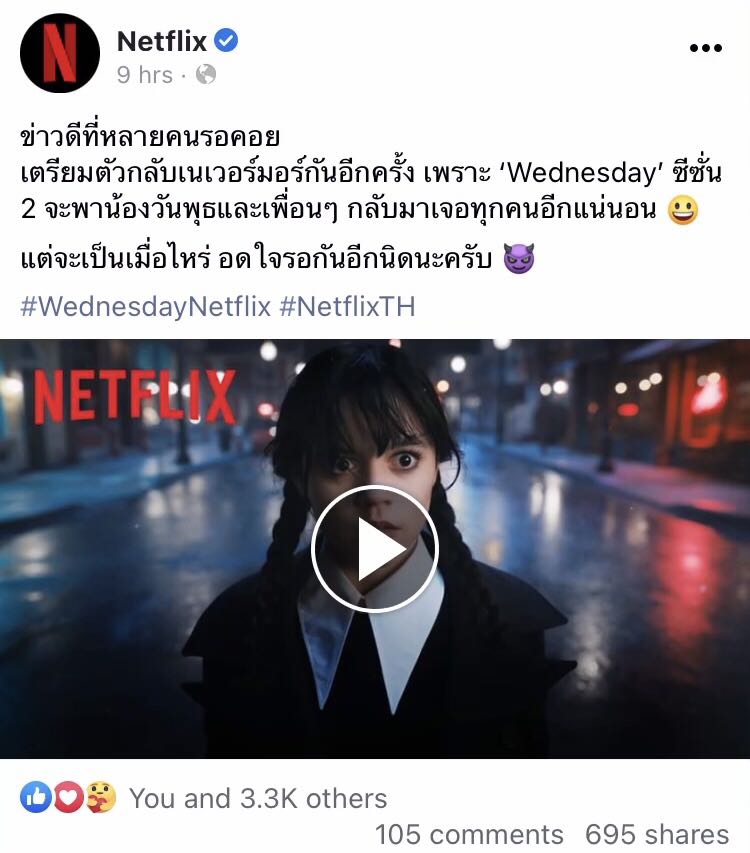Click the 9 hrs post timestamp
Screen dimensions: 750x853
145,75
